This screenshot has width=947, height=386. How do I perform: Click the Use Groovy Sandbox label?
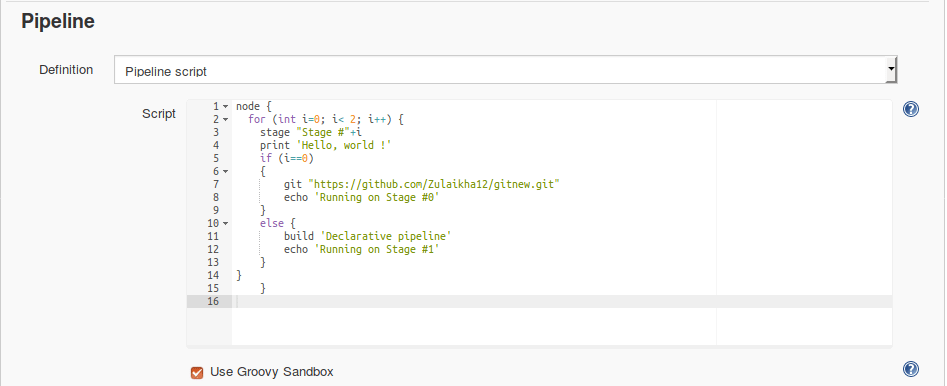pos(272,372)
